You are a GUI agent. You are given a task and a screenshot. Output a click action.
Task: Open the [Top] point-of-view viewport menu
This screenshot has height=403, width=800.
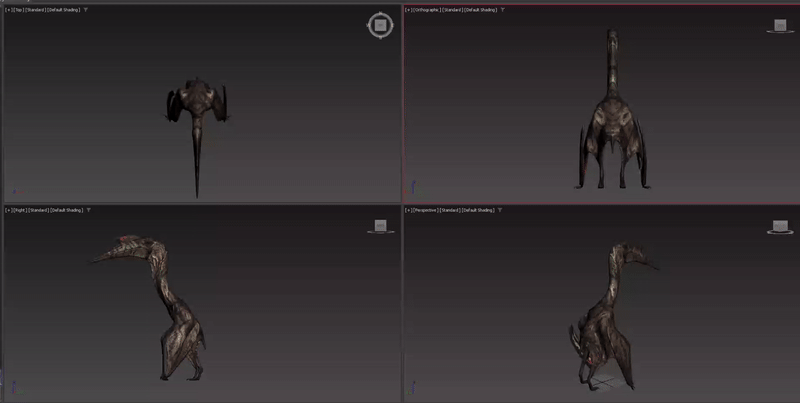click(19, 10)
